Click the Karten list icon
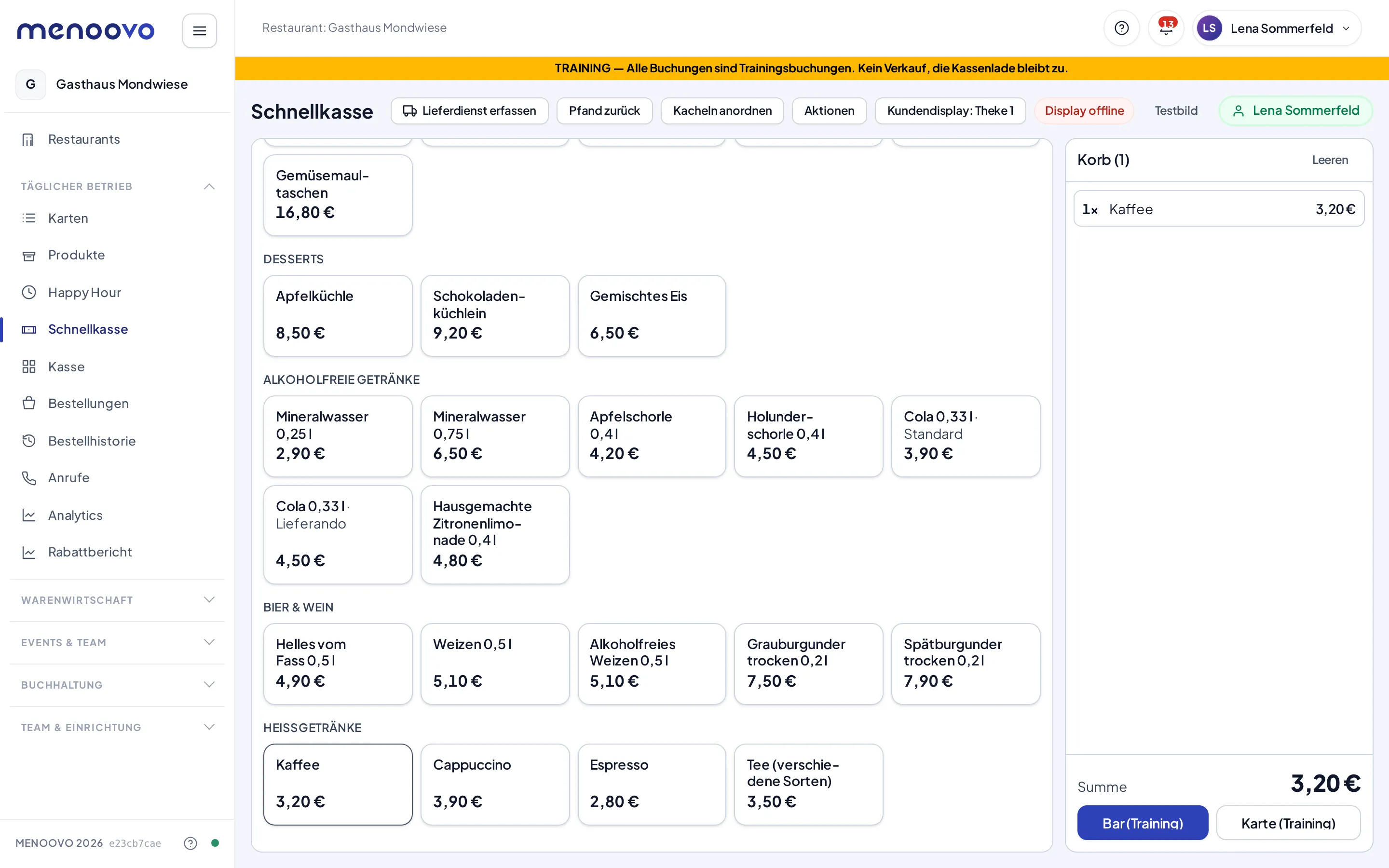1389x868 pixels. tap(28, 218)
